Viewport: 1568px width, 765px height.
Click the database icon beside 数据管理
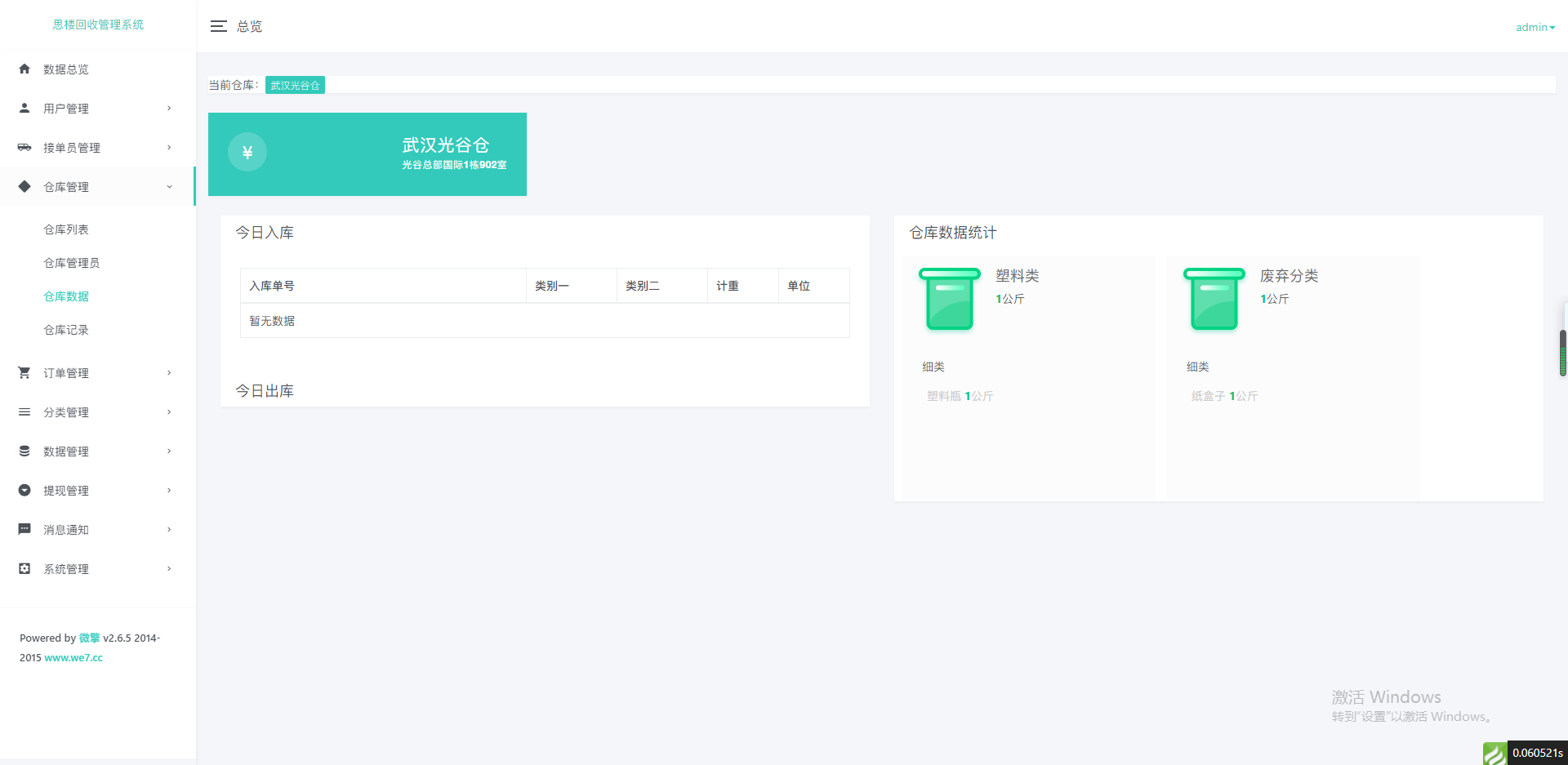click(x=24, y=451)
